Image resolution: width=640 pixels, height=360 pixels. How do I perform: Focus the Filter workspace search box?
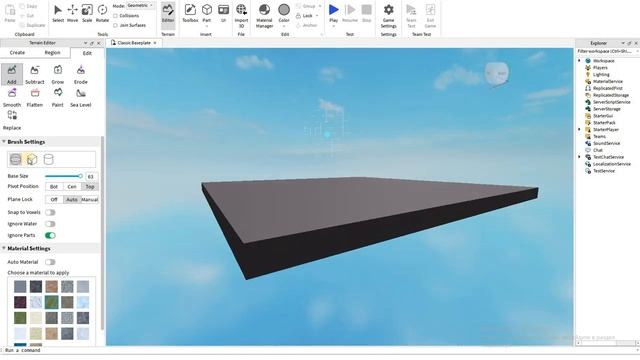click(x=607, y=51)
